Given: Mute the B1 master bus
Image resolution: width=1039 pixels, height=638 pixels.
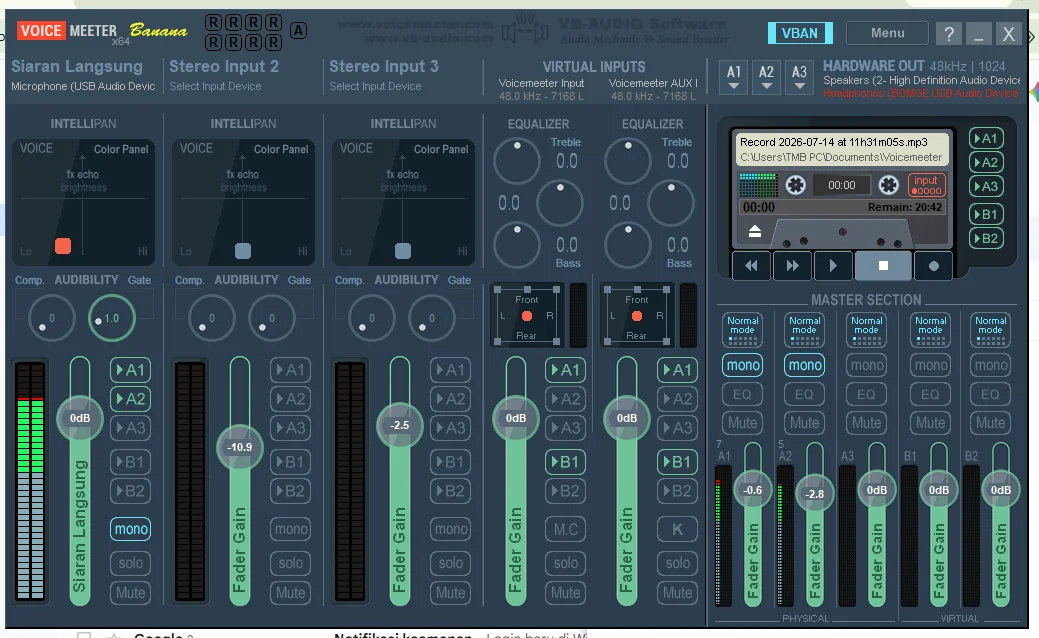Looking at the screenshot, I should coord(930,423).
